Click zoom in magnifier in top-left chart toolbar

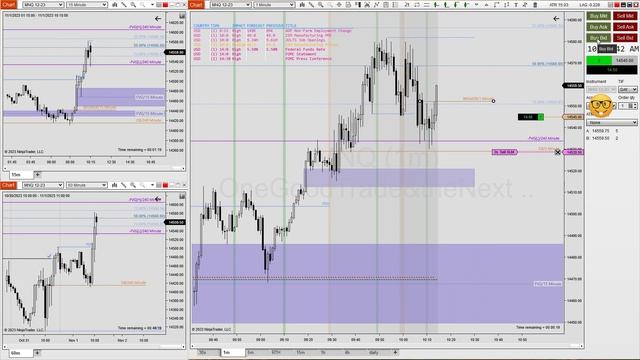[x=133, y=4]
